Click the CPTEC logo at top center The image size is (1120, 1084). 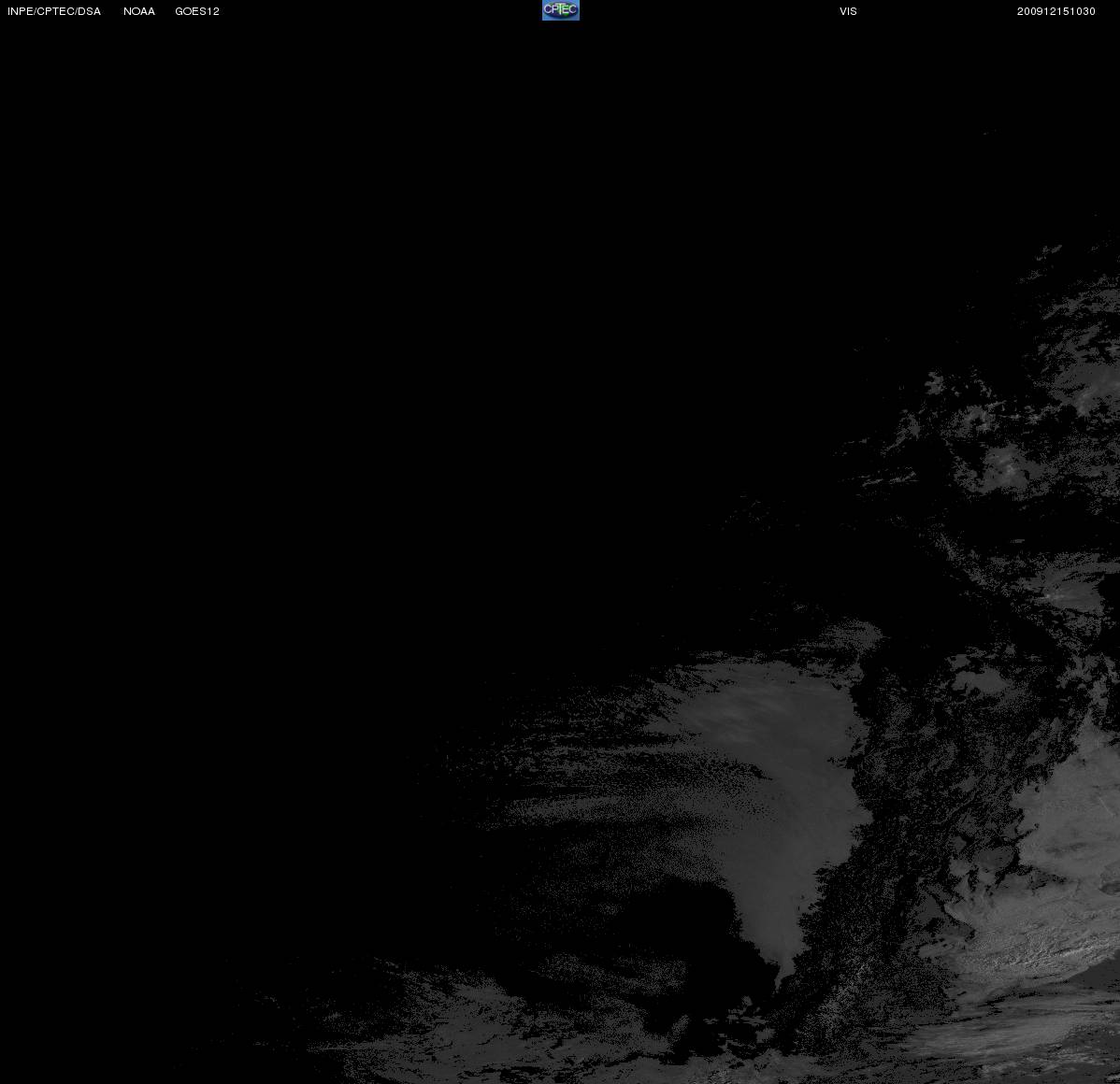point(561,10)
